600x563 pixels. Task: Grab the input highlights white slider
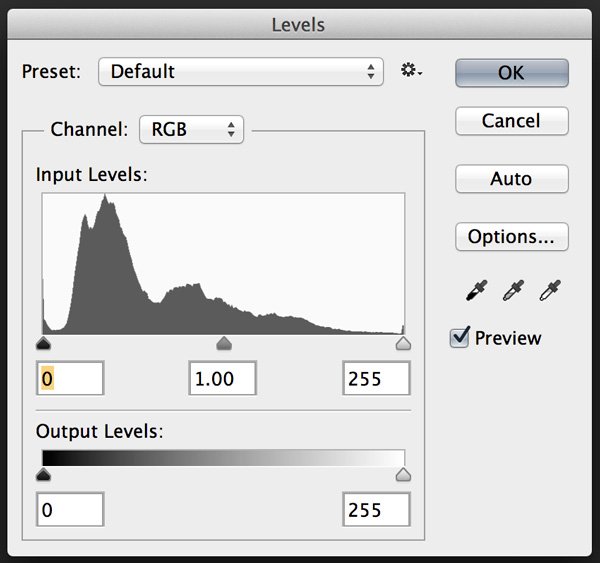pyautogui.click(x=403, y=343)
